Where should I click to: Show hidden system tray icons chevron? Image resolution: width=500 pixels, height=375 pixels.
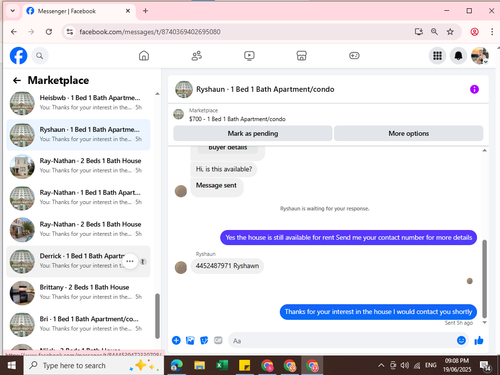381,366
